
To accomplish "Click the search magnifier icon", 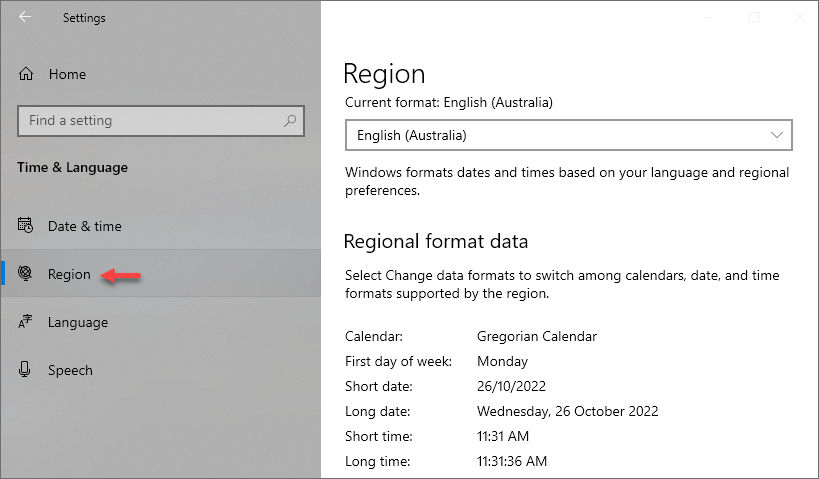I will (x=290, y=121).
